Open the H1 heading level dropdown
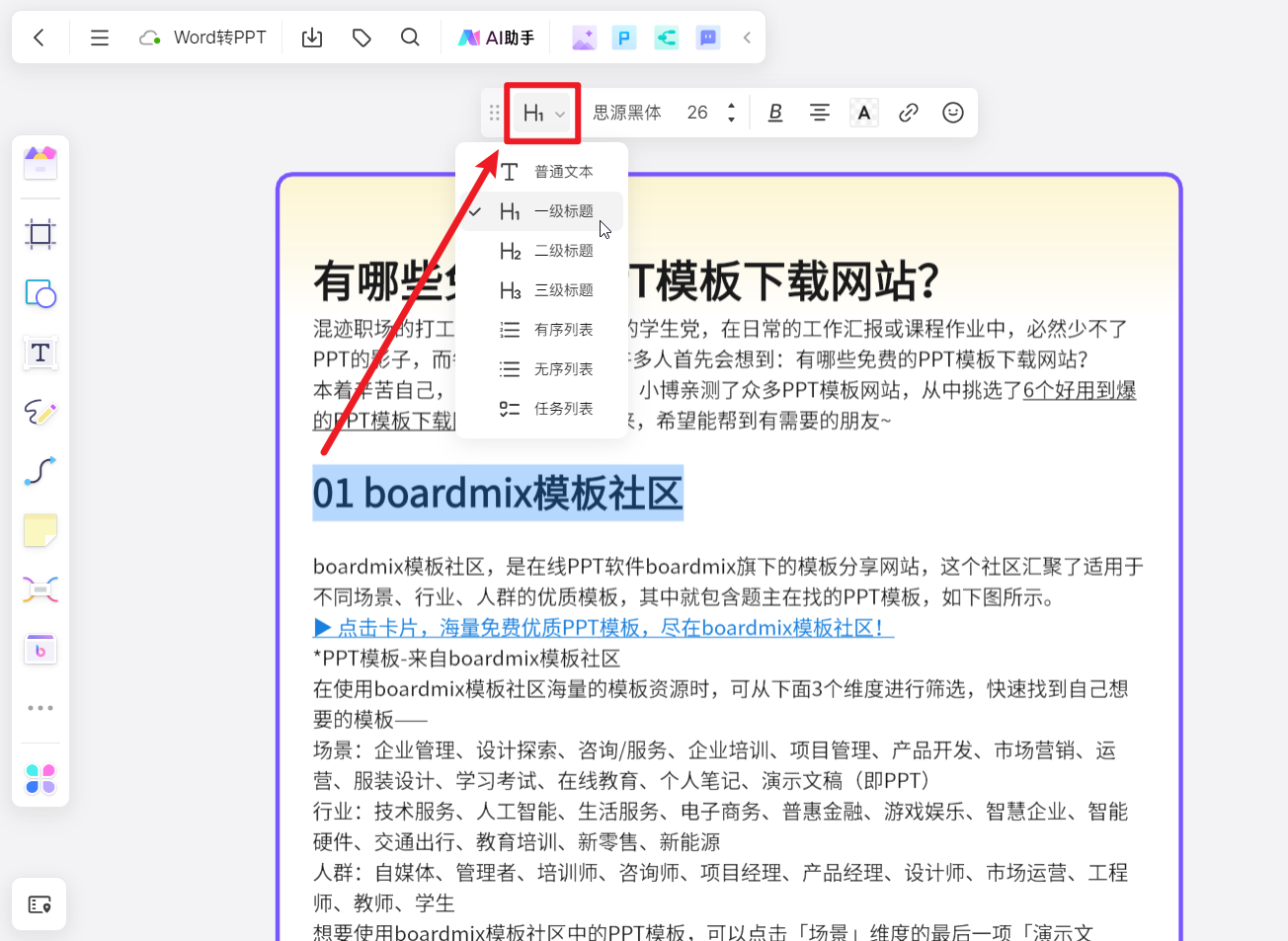 (541, 112)
